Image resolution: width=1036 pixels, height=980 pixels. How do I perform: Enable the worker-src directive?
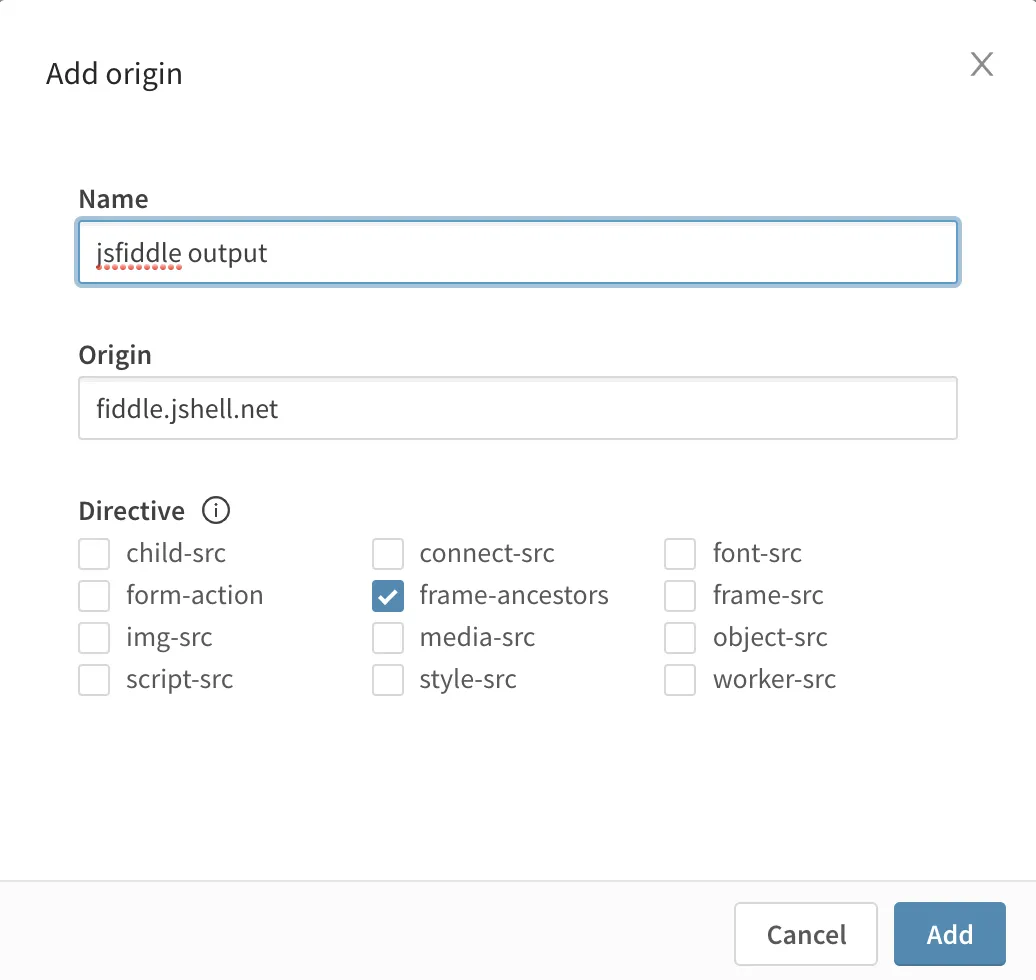click(x=679, y=679)
